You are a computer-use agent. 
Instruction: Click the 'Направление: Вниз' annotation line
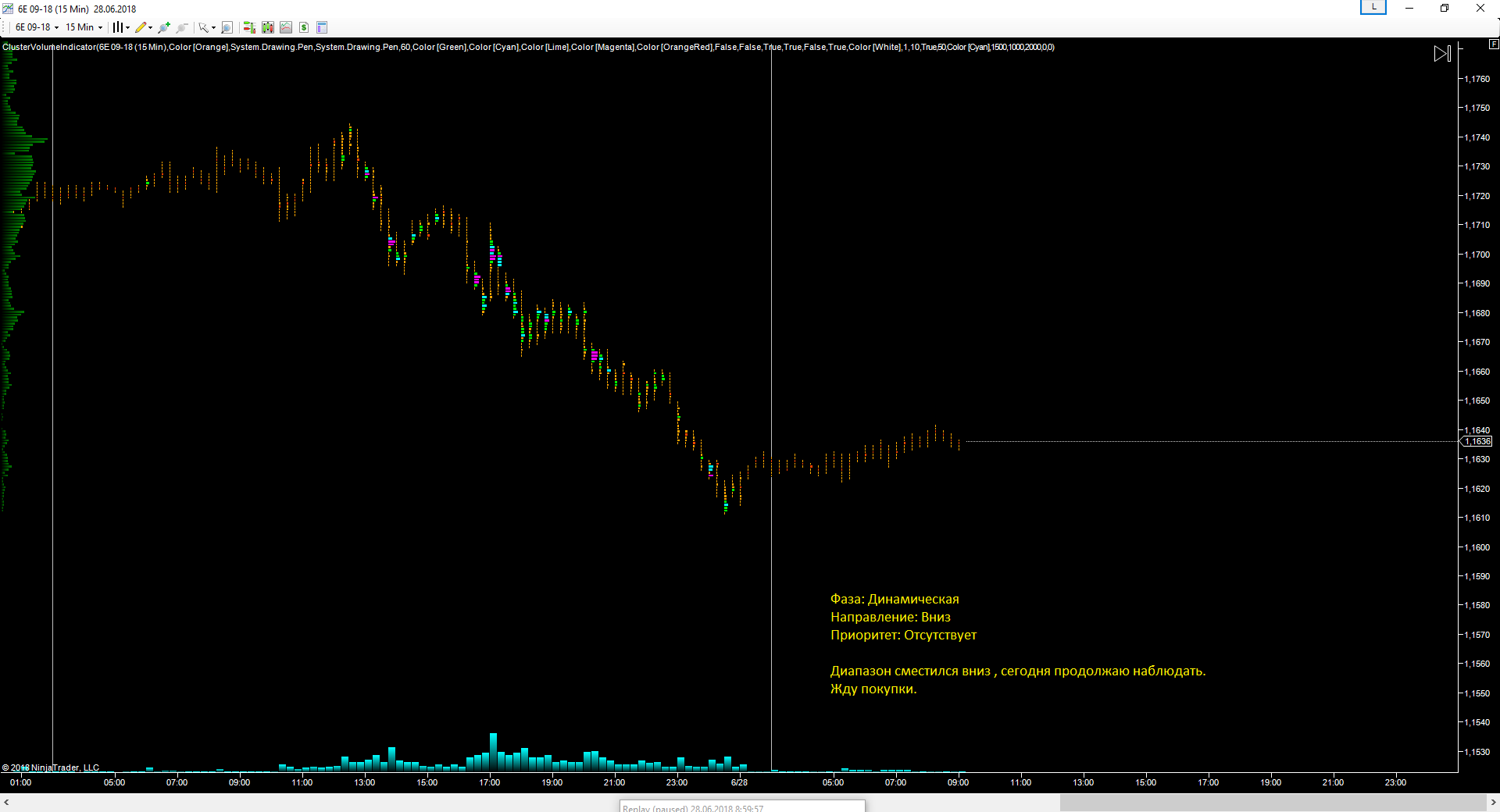click(891, 617)
